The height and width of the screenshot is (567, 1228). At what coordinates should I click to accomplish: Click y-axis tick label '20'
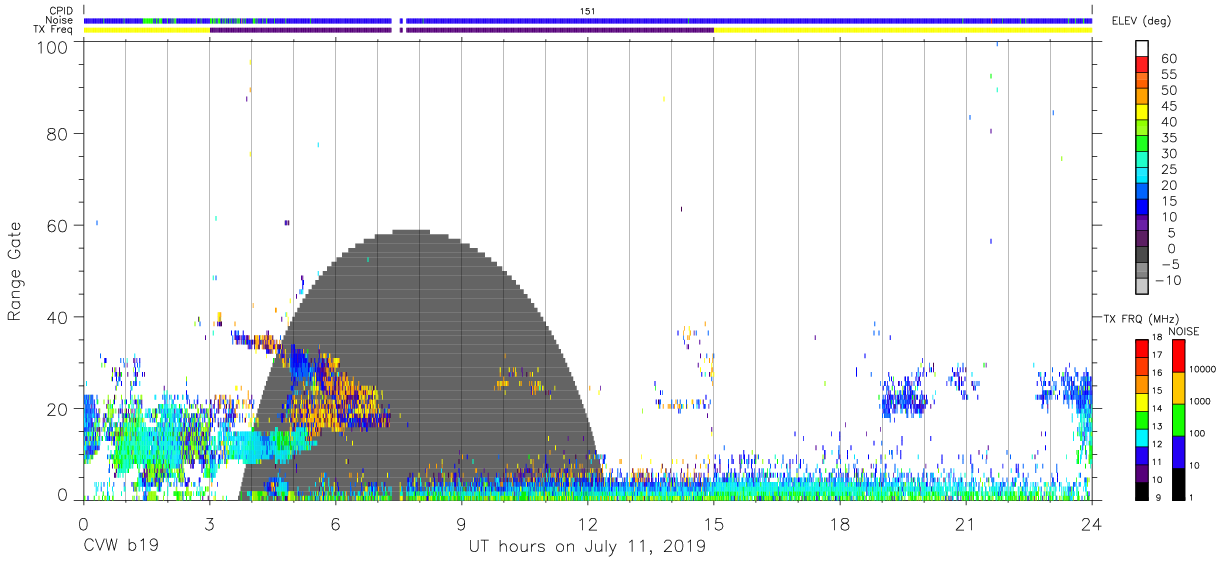[57, 409]
